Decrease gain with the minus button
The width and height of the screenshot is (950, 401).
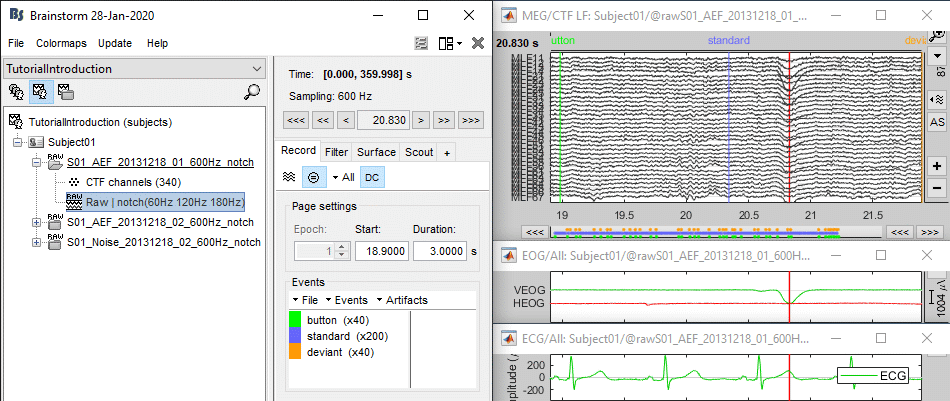tap(937, 188)
